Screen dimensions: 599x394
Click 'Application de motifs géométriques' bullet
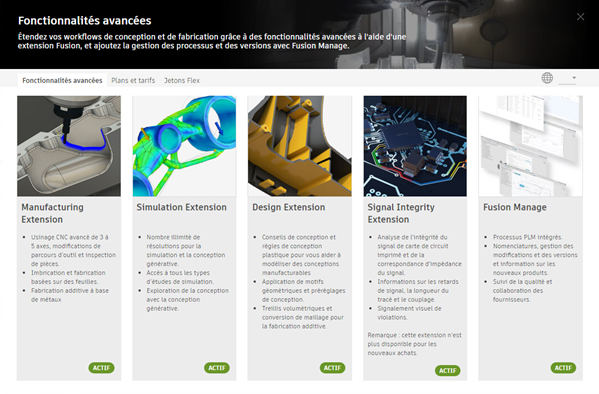pos(303,290)
